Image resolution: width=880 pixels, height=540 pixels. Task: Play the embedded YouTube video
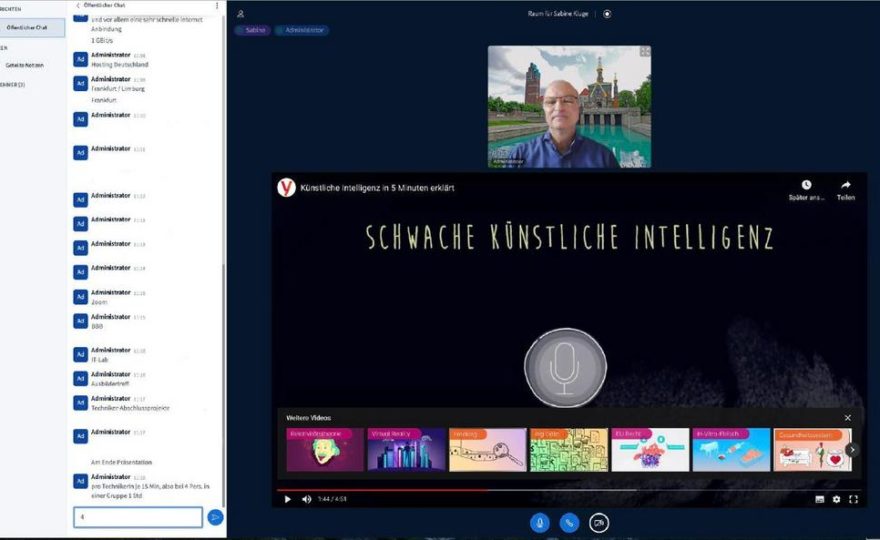287,499
